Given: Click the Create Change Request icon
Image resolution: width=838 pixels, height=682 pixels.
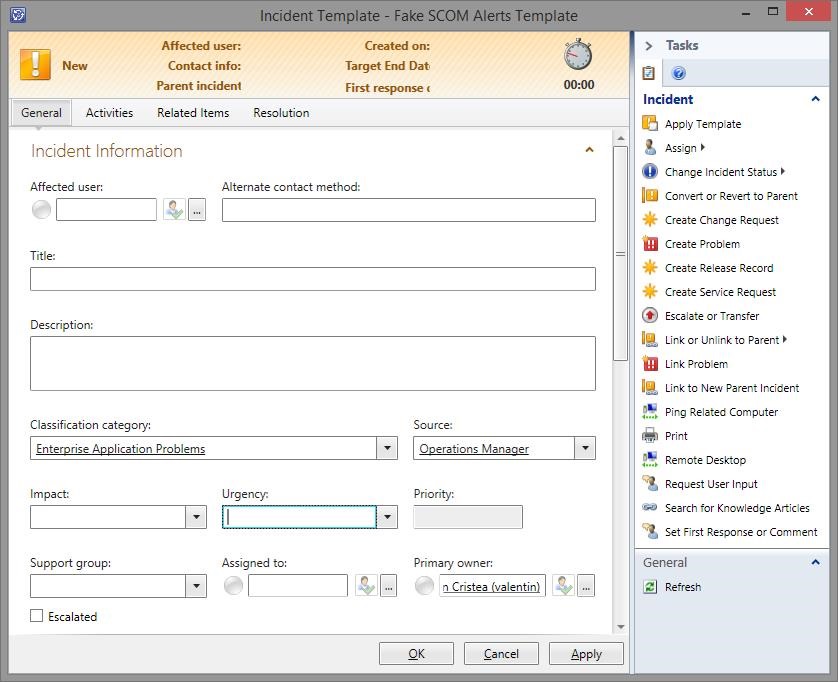Looking at the screenshot, I should (650, 220).
